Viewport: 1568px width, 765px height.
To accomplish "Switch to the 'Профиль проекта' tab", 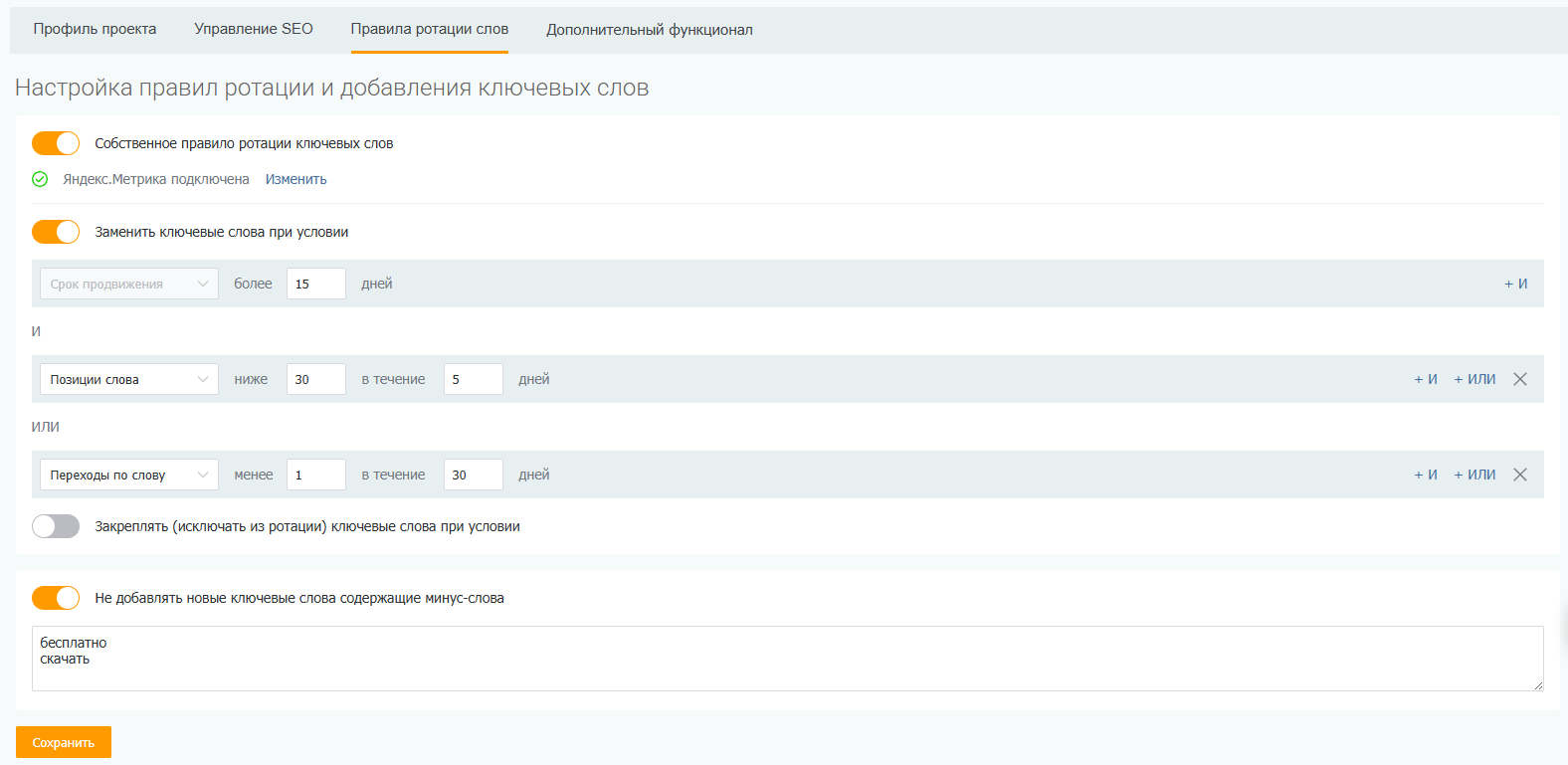I will 95,29.
